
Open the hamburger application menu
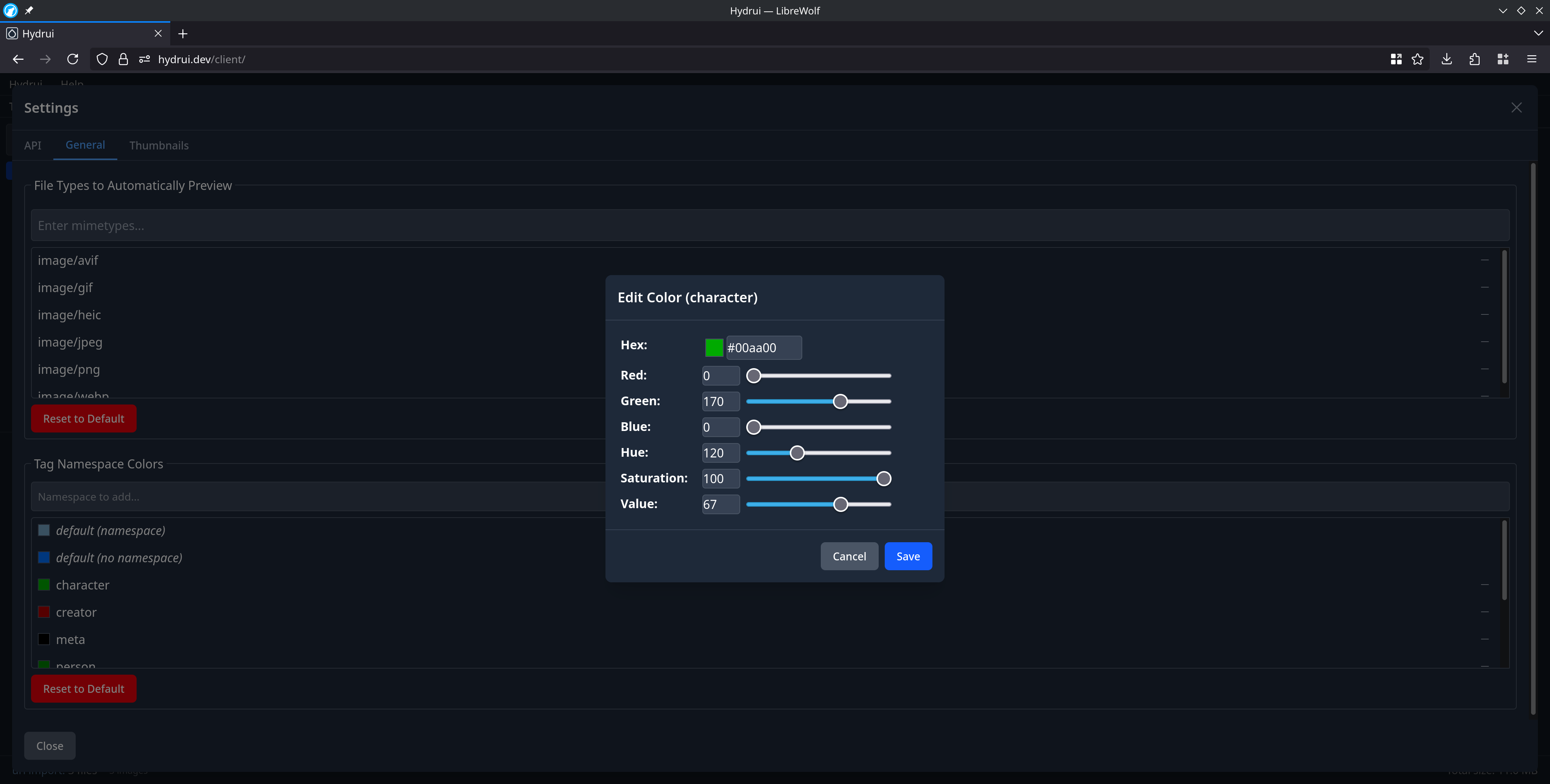tap(1531, 59)
